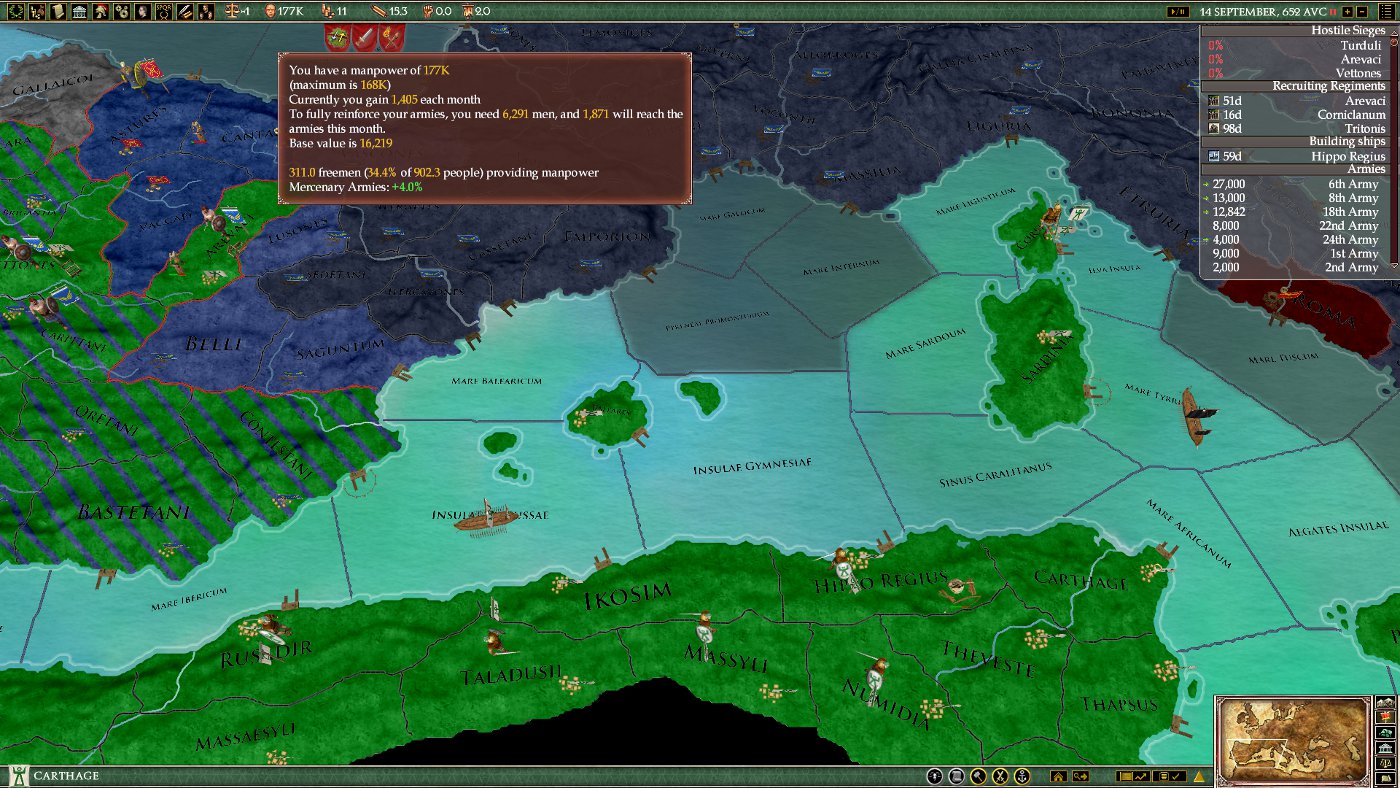Click the sword alert shield icon

coord(364,38)
